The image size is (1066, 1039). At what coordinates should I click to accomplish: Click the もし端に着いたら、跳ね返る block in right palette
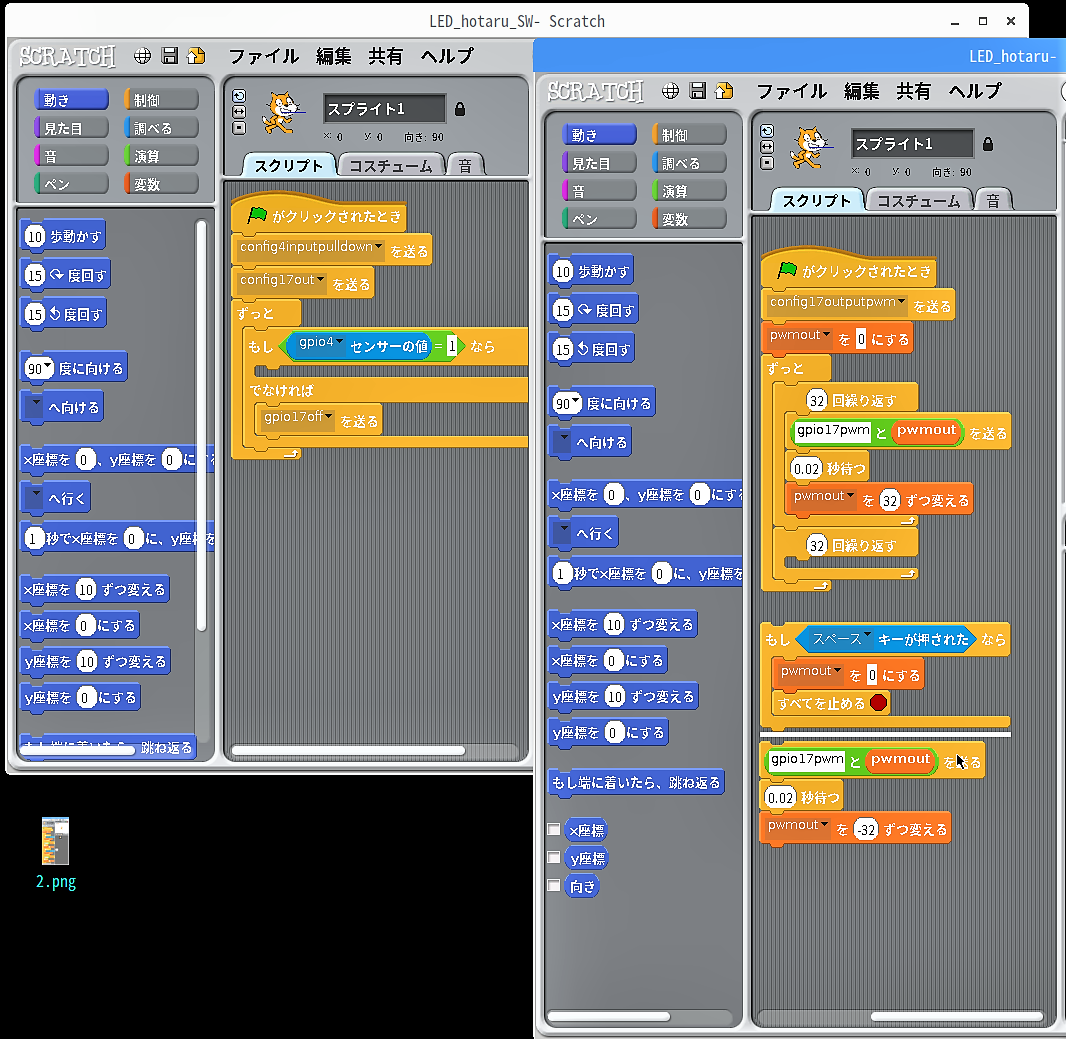pyautogui.click(x=636, y=782)
